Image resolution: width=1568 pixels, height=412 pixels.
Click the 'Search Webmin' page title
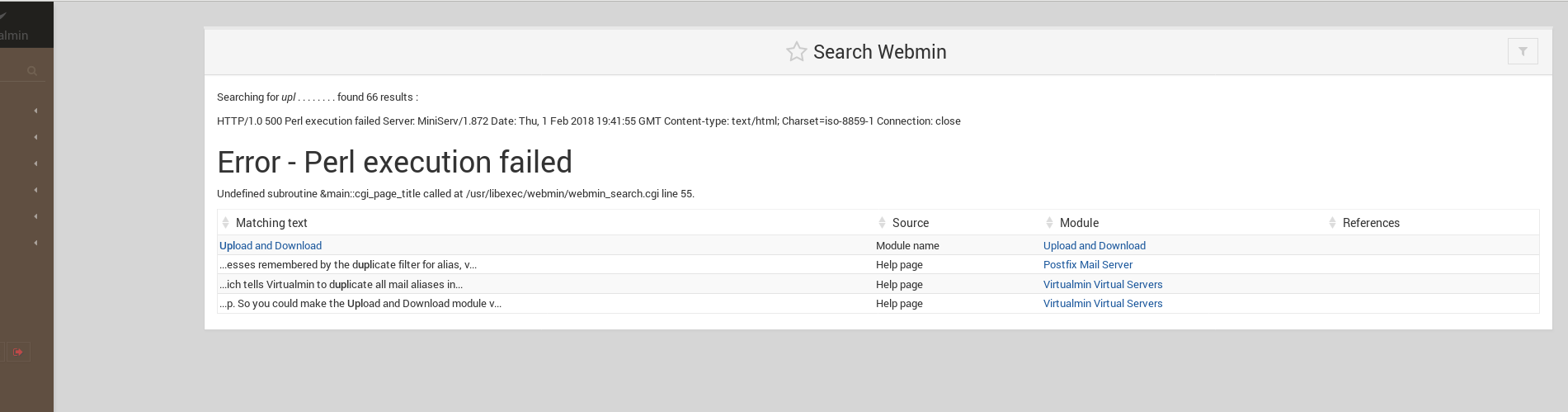click(879, 52)
